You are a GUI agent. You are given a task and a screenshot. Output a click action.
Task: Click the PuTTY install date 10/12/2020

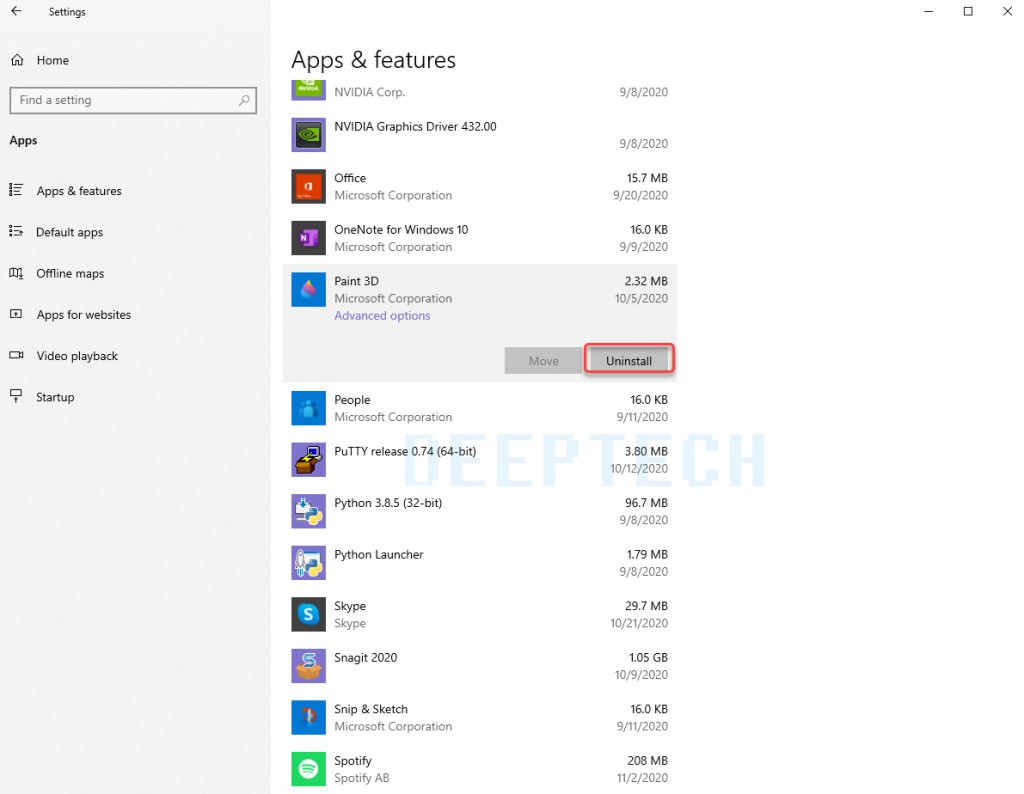639,468
